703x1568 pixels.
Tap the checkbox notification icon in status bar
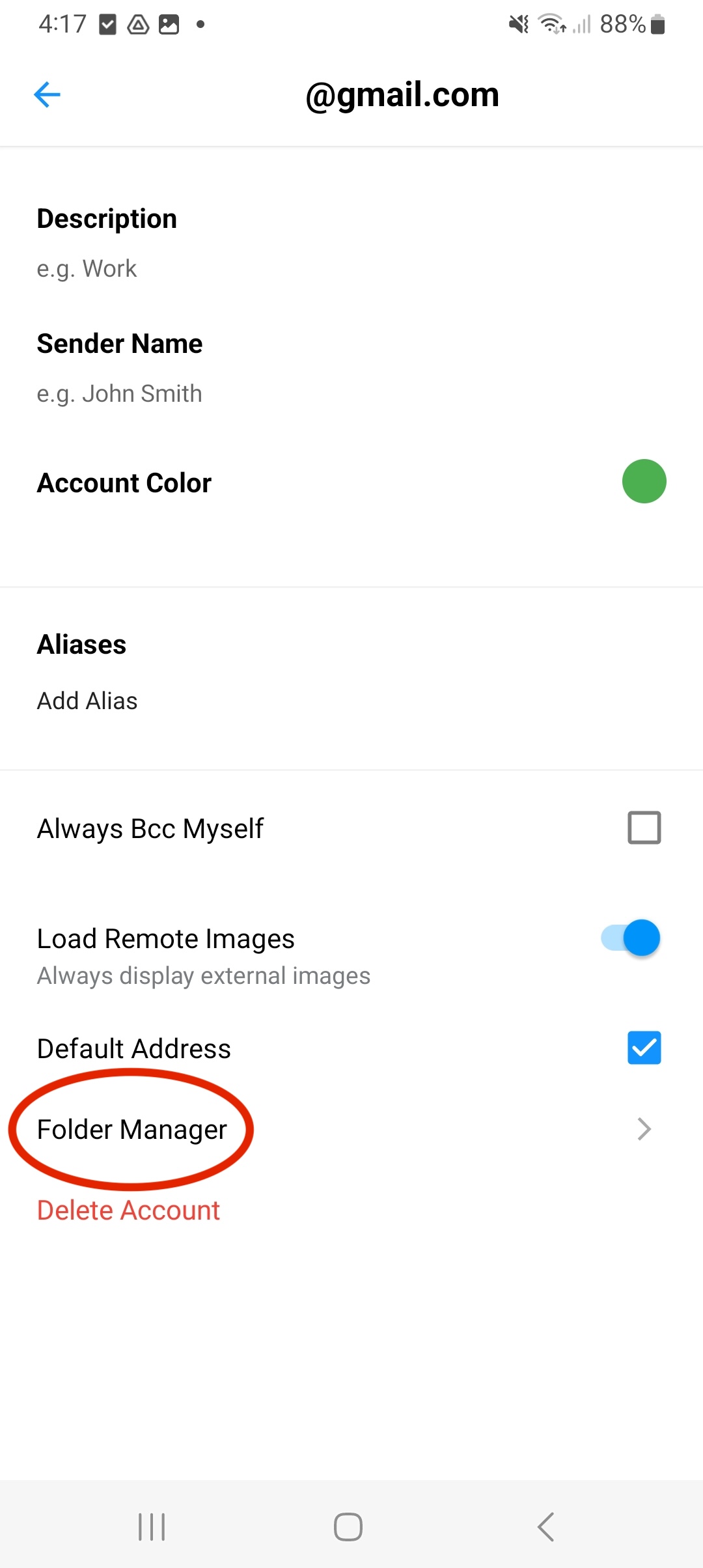pos(107,25)
